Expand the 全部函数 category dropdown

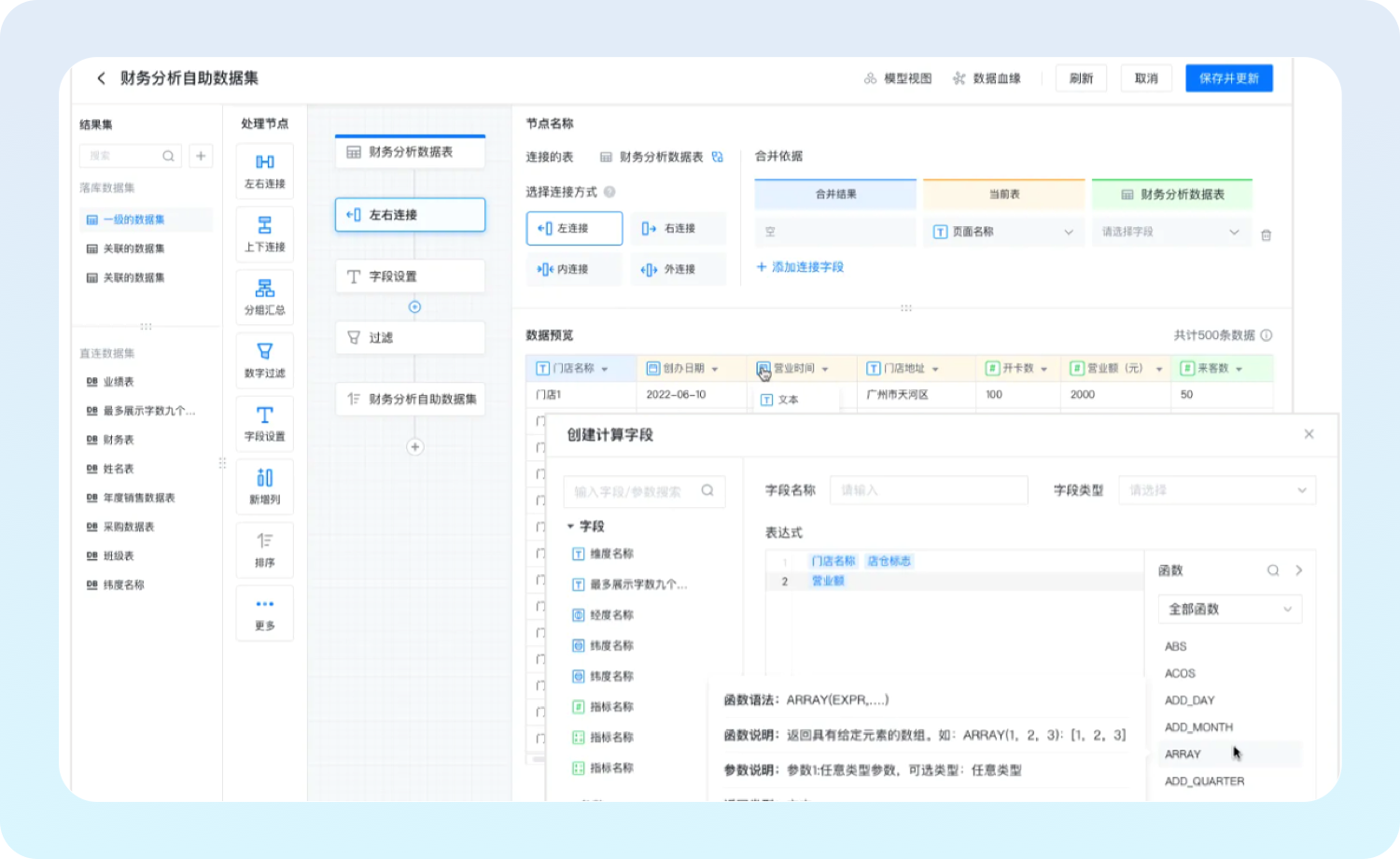point(1229,609)
